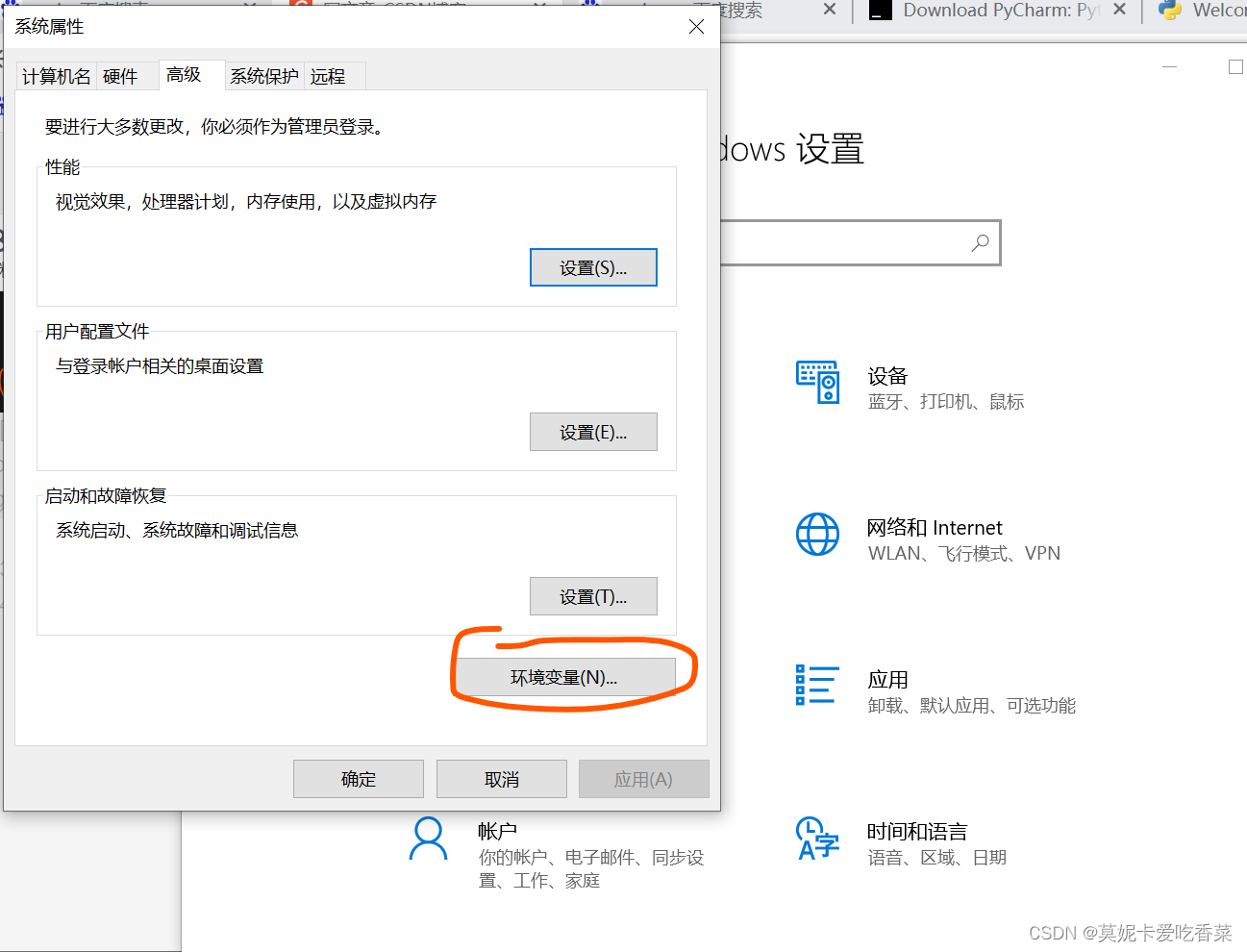Image resolution: width=1247 pixels, height=952 pixels.
Task: Close the Download PyCharm browser tab
Action: 1119,10
